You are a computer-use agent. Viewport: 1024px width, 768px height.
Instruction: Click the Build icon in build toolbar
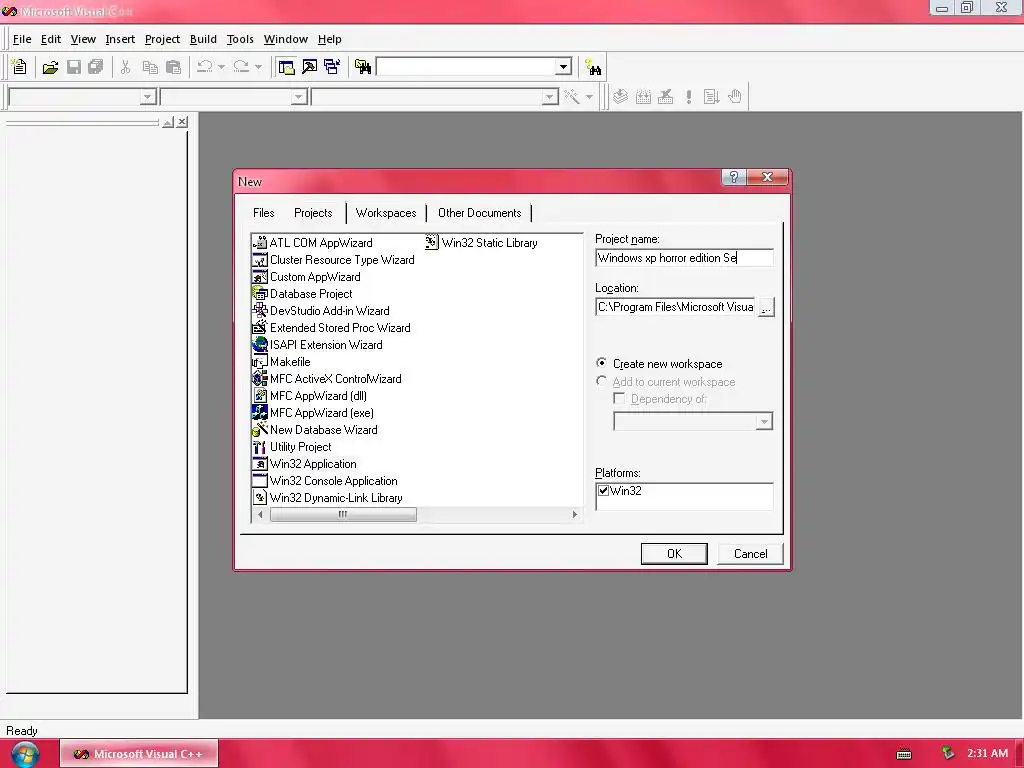point(643,97)
